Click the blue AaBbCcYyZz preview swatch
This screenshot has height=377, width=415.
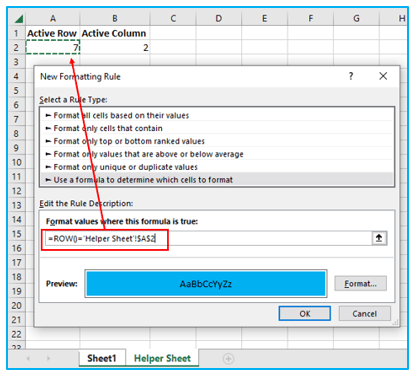pos(206,284)
